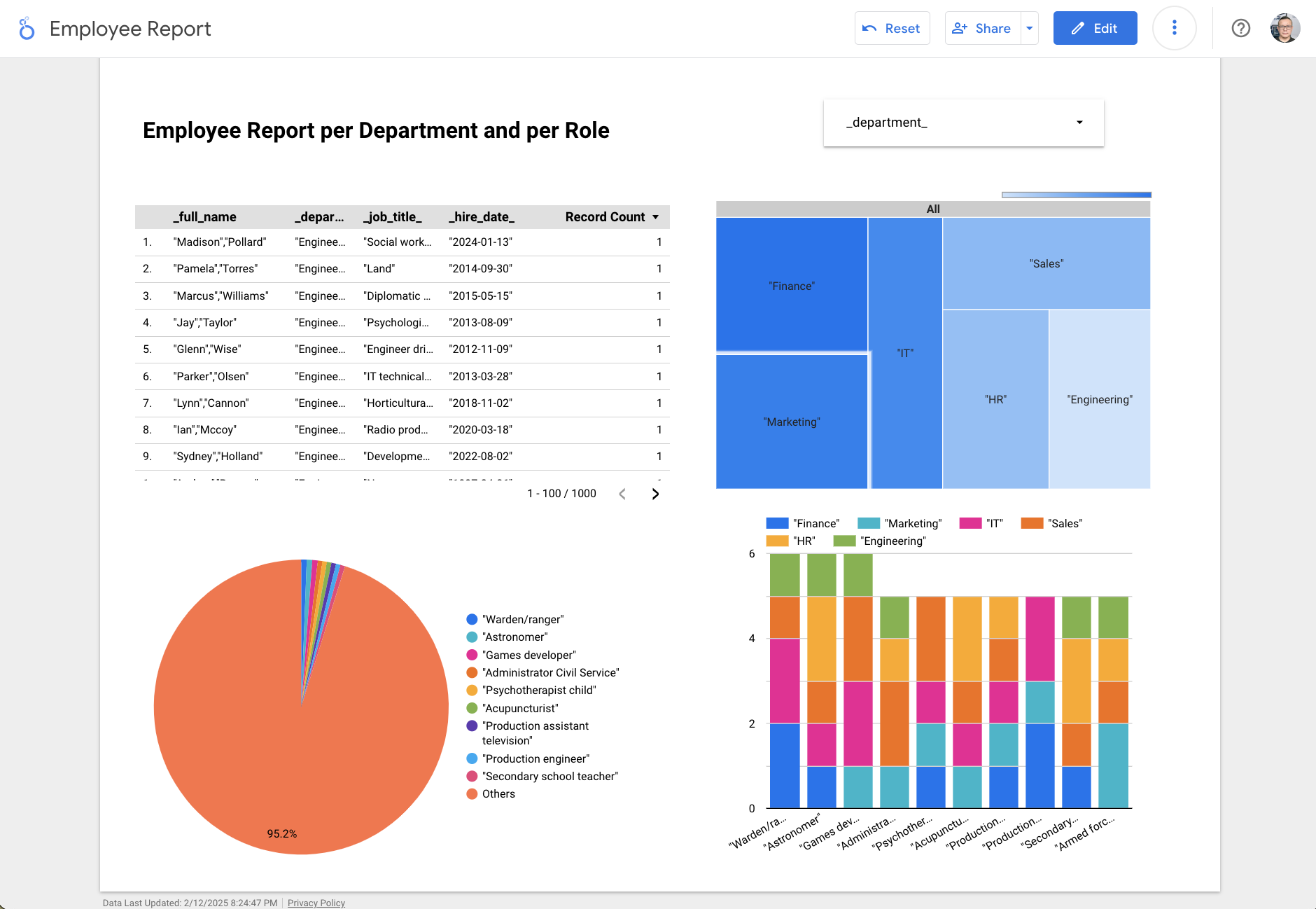This screenshot has width=1316, height=909.
Task: Toggle "Finance" legend item in bar chart
Action: pos(803,523)
